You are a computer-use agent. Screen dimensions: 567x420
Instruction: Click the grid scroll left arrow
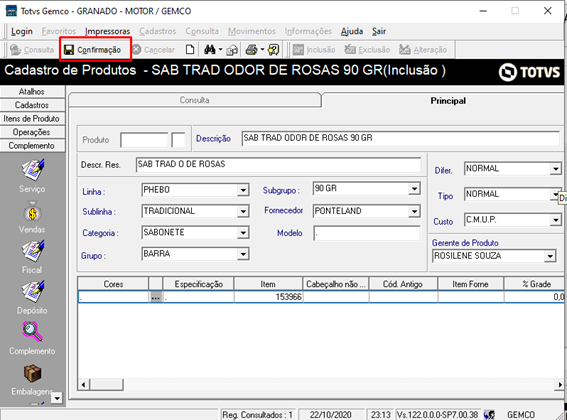84,385
